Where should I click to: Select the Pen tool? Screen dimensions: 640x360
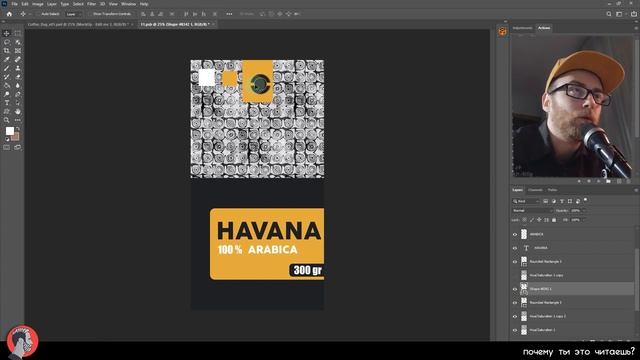[18, 94]
